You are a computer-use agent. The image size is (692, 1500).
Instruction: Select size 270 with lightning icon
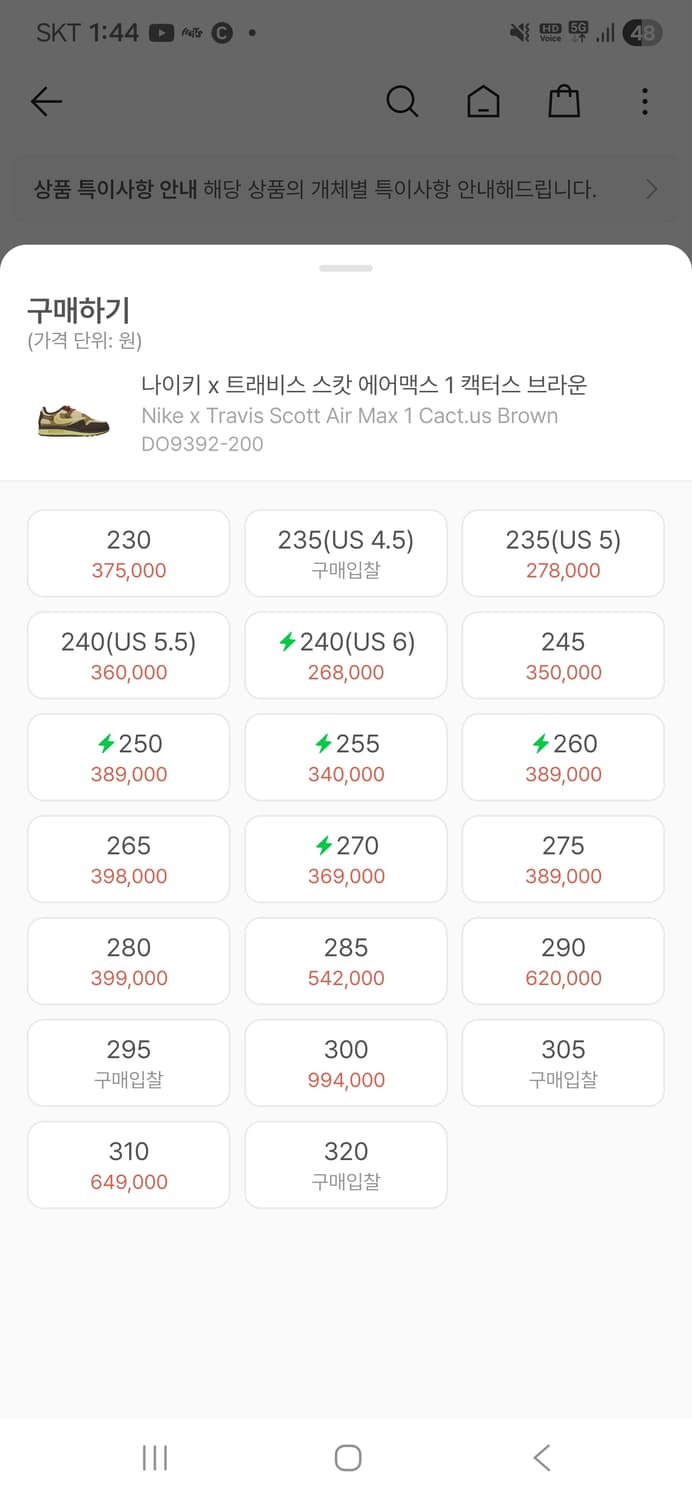[346, 860]
